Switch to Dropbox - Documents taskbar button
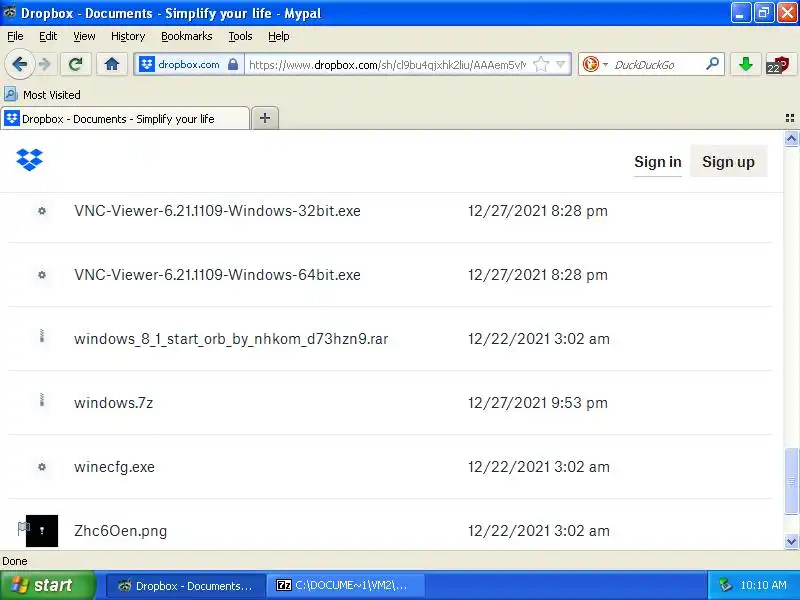This screenshot has width=800, height=600. (x=186, y=585)
